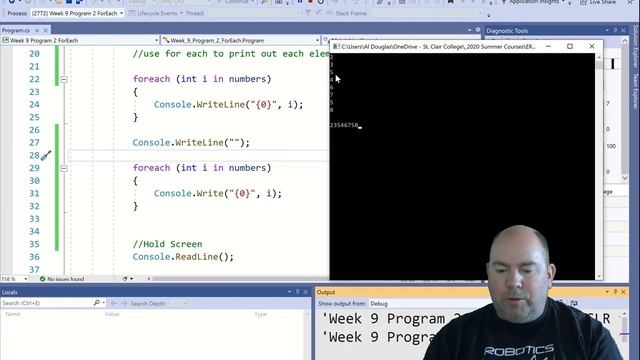Click the Console.ReadLine code on line 36
Viewport: 640px width, 360px height.
point(183,257)
